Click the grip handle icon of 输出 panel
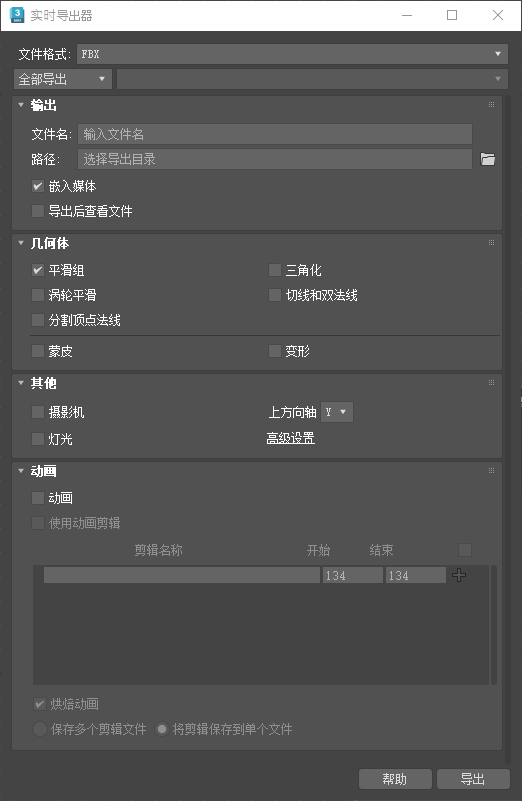The height and width of the screenshot is (801, 522). point(491,105)
